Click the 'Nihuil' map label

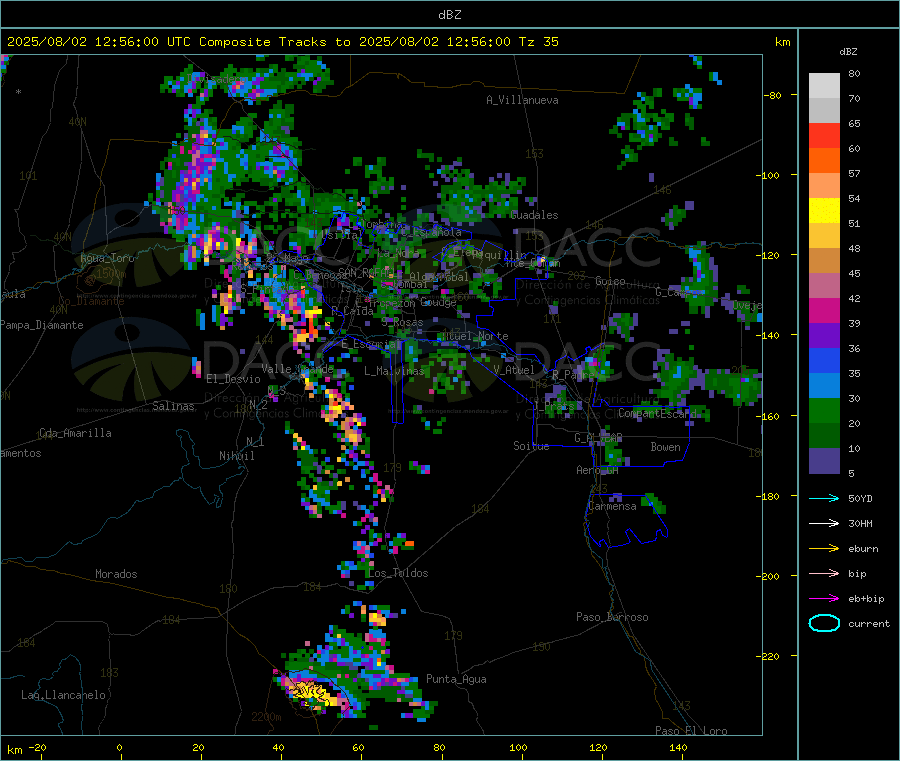236,456
